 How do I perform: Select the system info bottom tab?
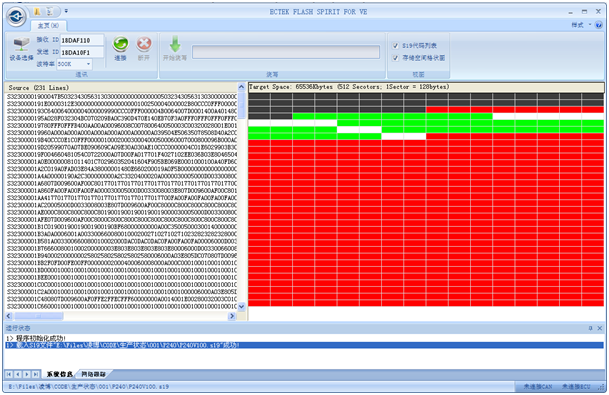59,374
